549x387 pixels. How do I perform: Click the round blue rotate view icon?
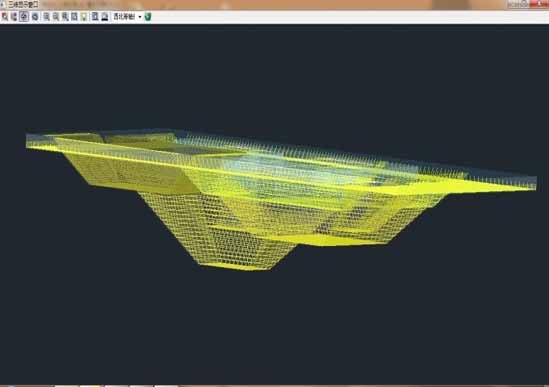tap(35, 16)
